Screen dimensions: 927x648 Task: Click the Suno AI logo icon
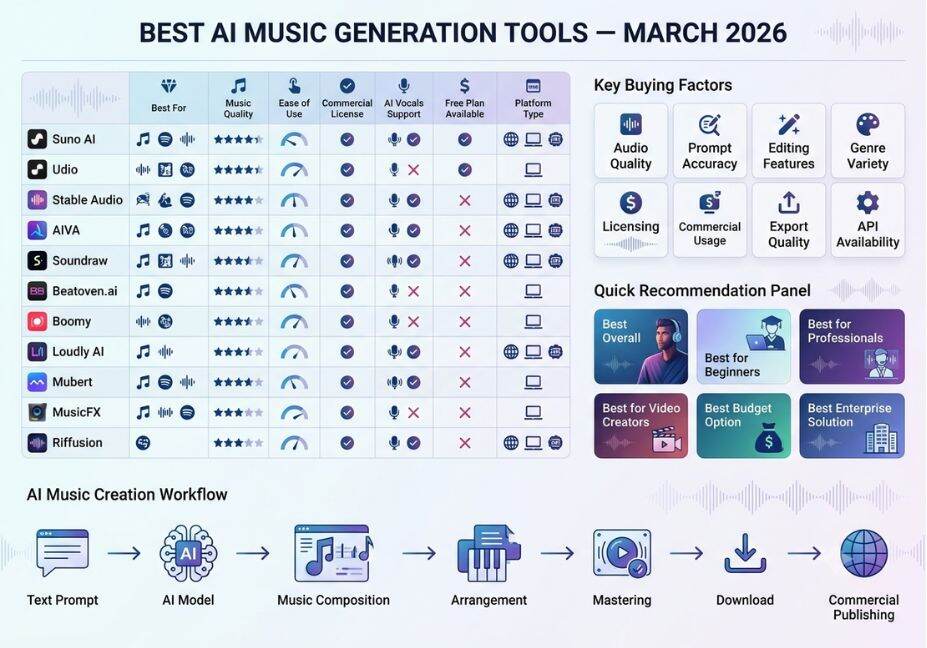(x=37, y=140)
